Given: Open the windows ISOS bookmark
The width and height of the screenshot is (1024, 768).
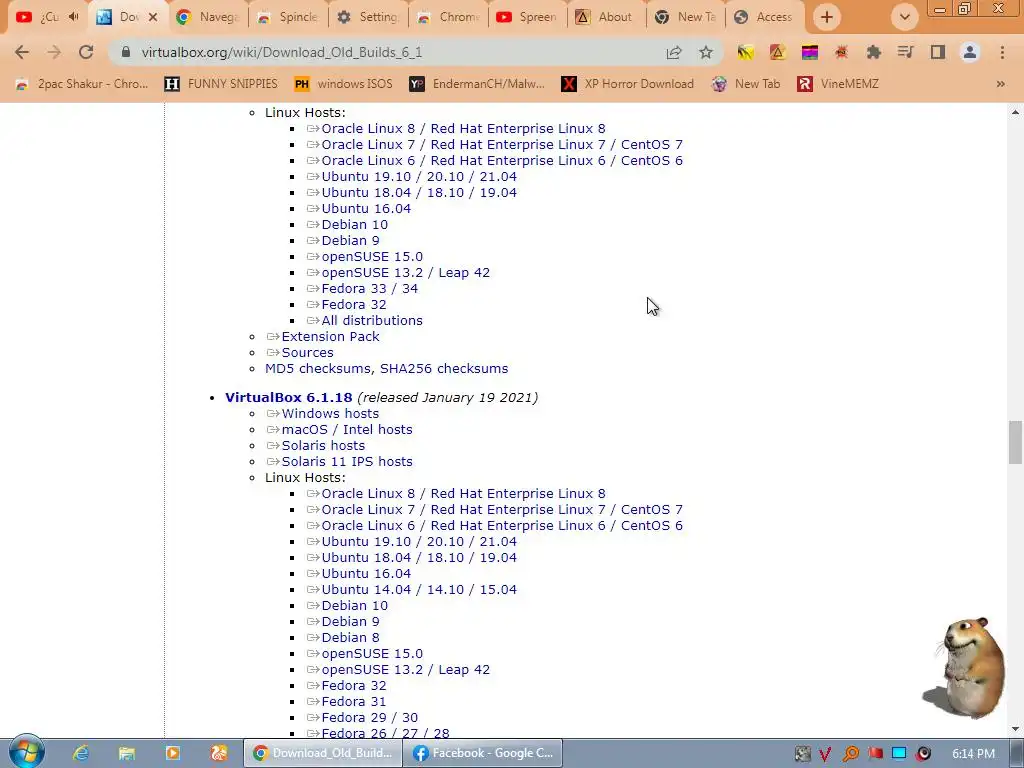Looking at the screenshot, I should tap(344, 84).
